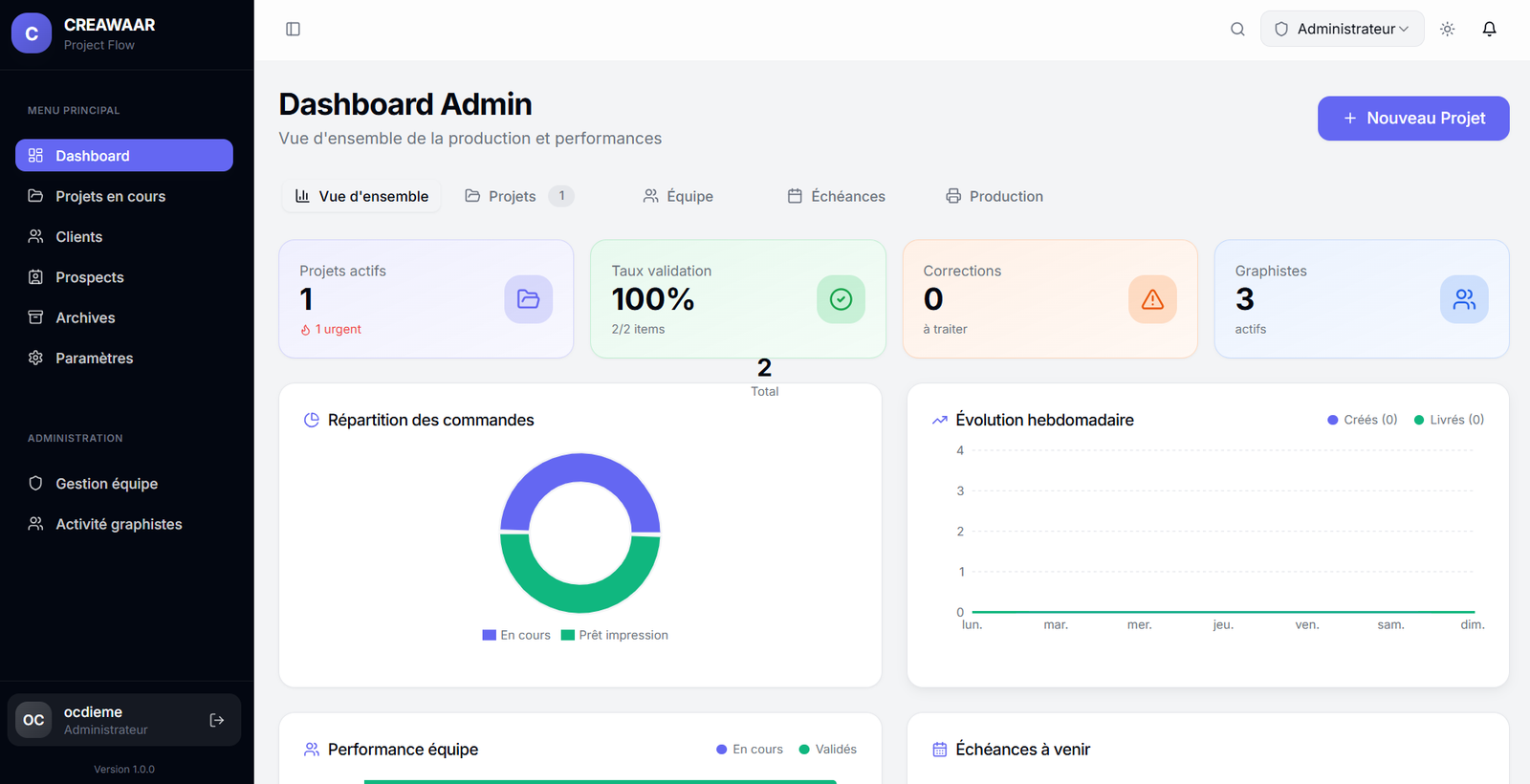Toggle Créés series in weekly chart legend
This screenshot has width=1530, height=784.
(x=1363, y=420)
